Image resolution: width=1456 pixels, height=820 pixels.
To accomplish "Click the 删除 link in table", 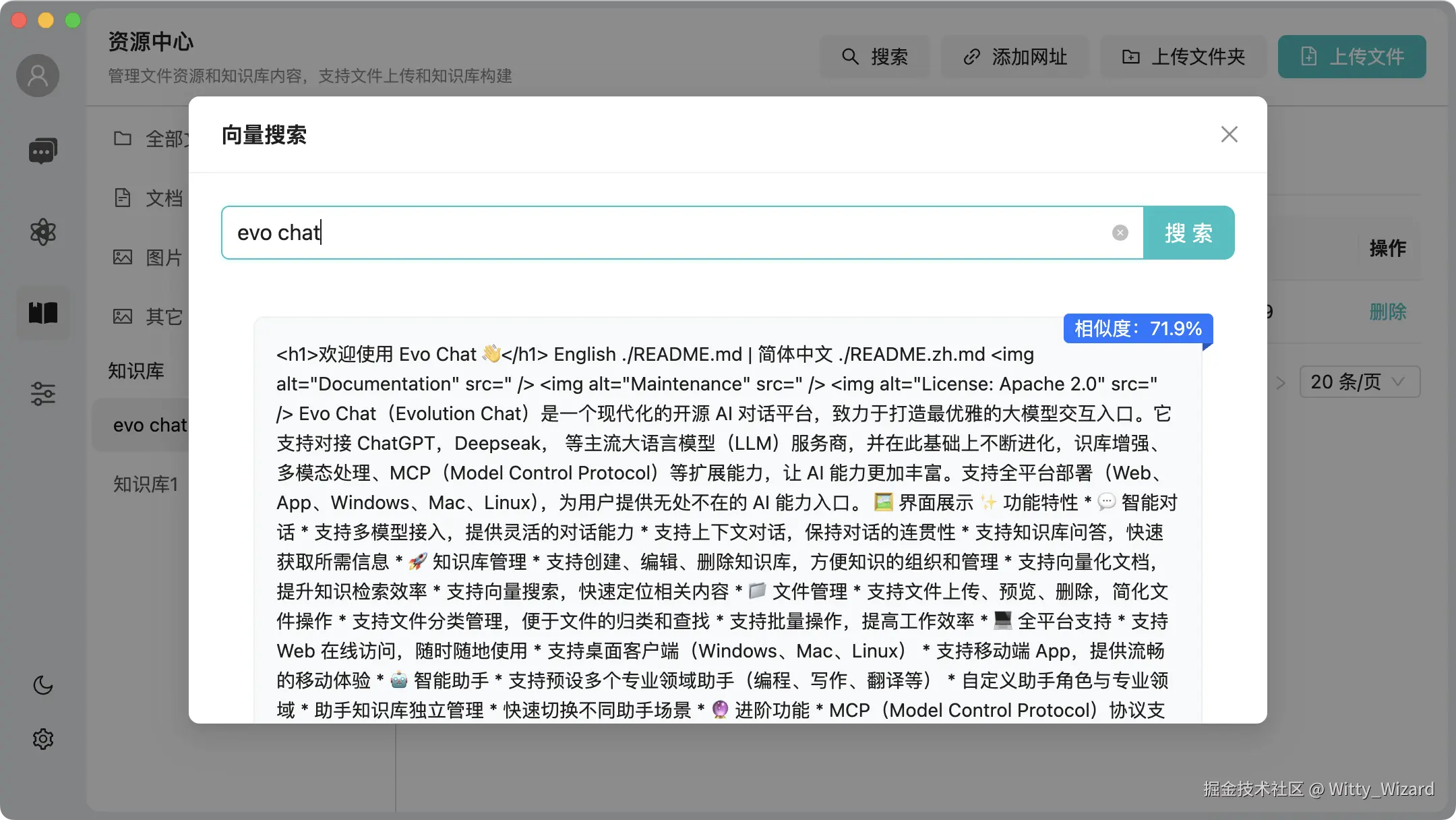I will tap(1387, 312).
